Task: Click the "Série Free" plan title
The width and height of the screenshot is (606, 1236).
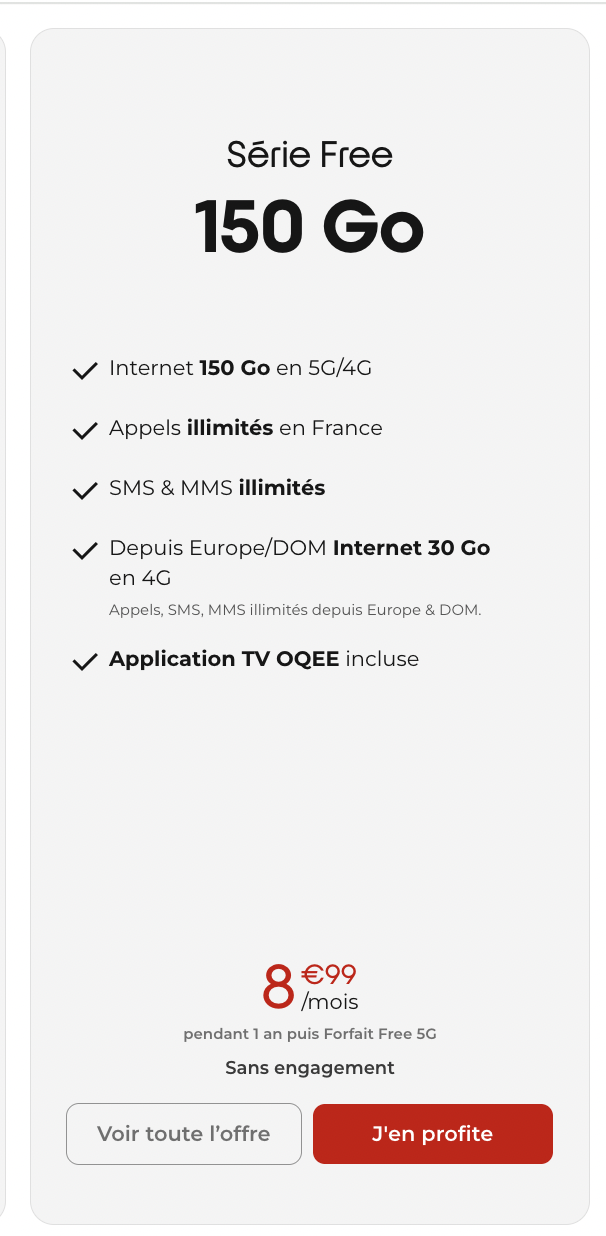Action: click(310, 154)
